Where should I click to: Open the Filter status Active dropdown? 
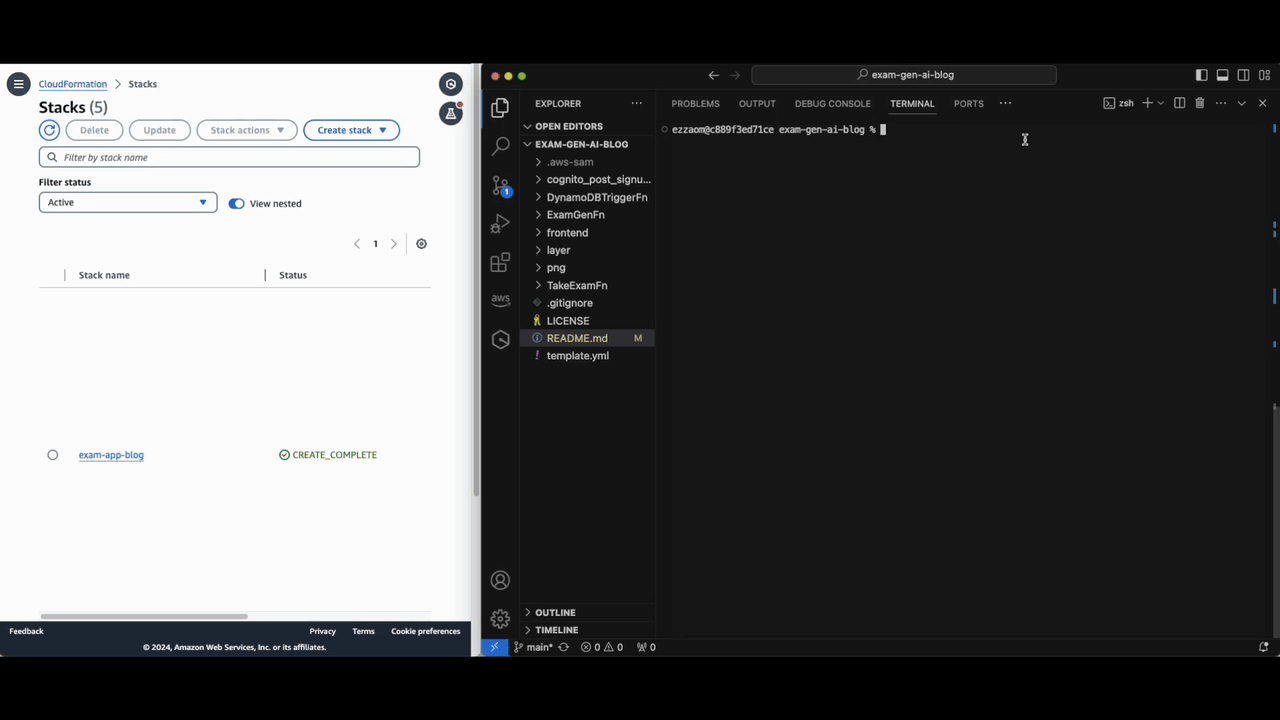point(128,202)
